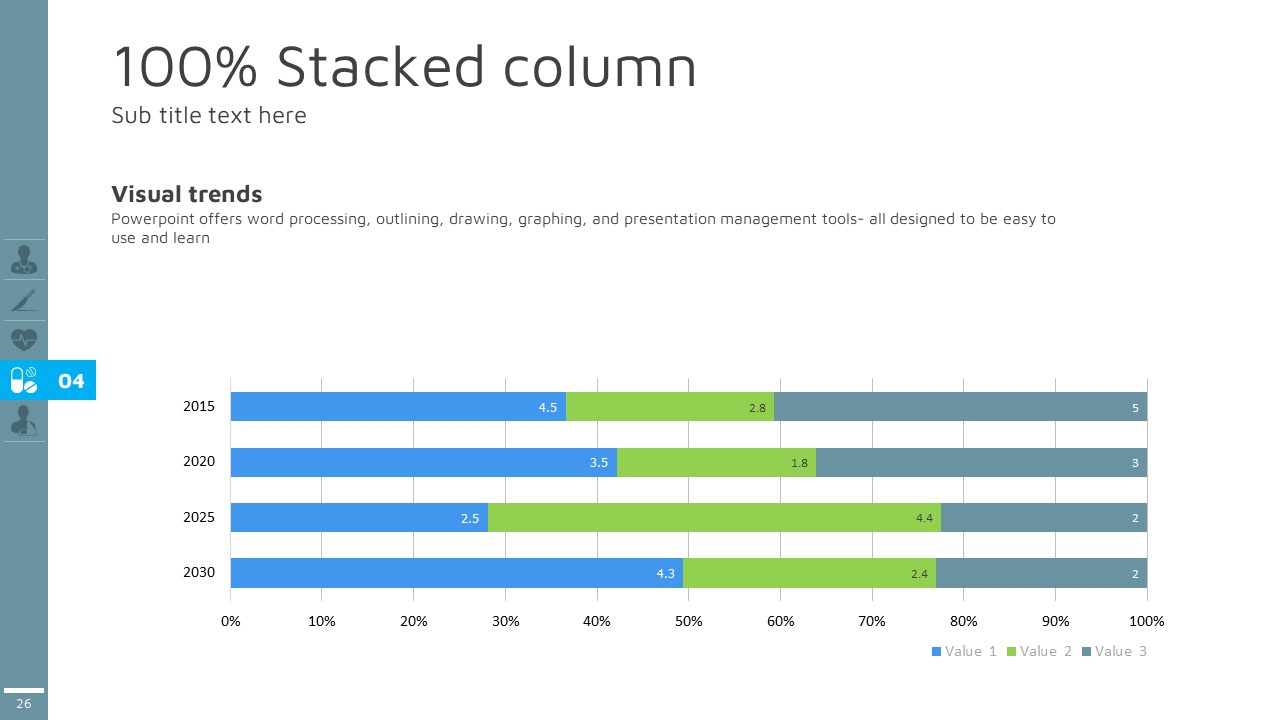Click the 2015 blue bar labeled 4.5
Viewport: 1280px width, 720px height.
pyautogui.click(x=398, y=407)
